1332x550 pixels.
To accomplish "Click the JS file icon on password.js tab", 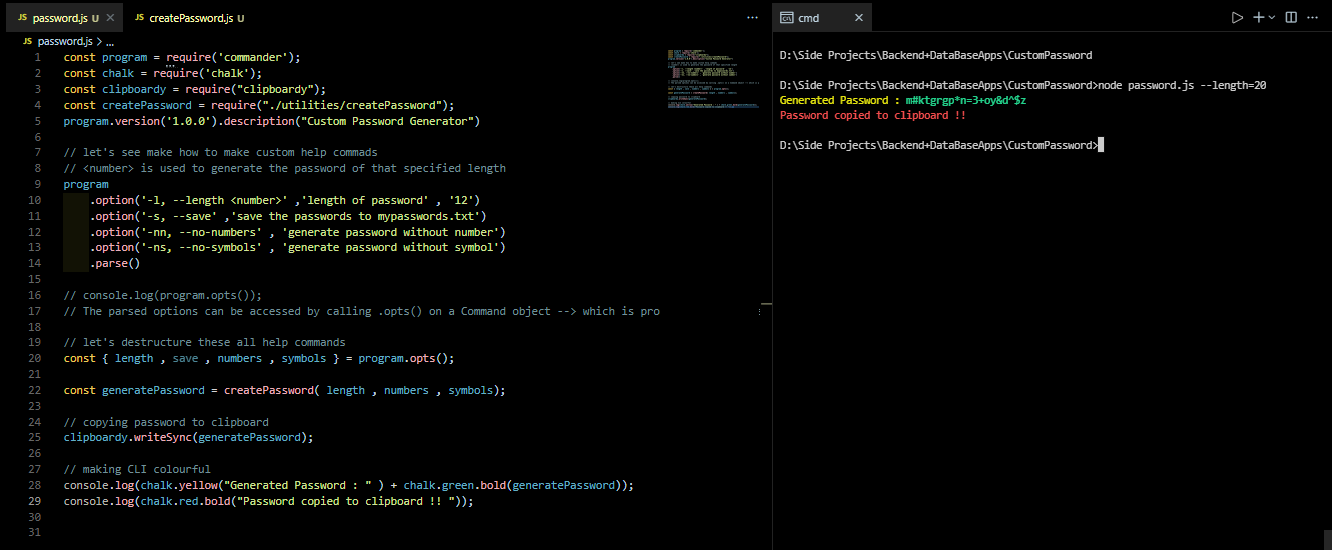I will tap(23, 18).
